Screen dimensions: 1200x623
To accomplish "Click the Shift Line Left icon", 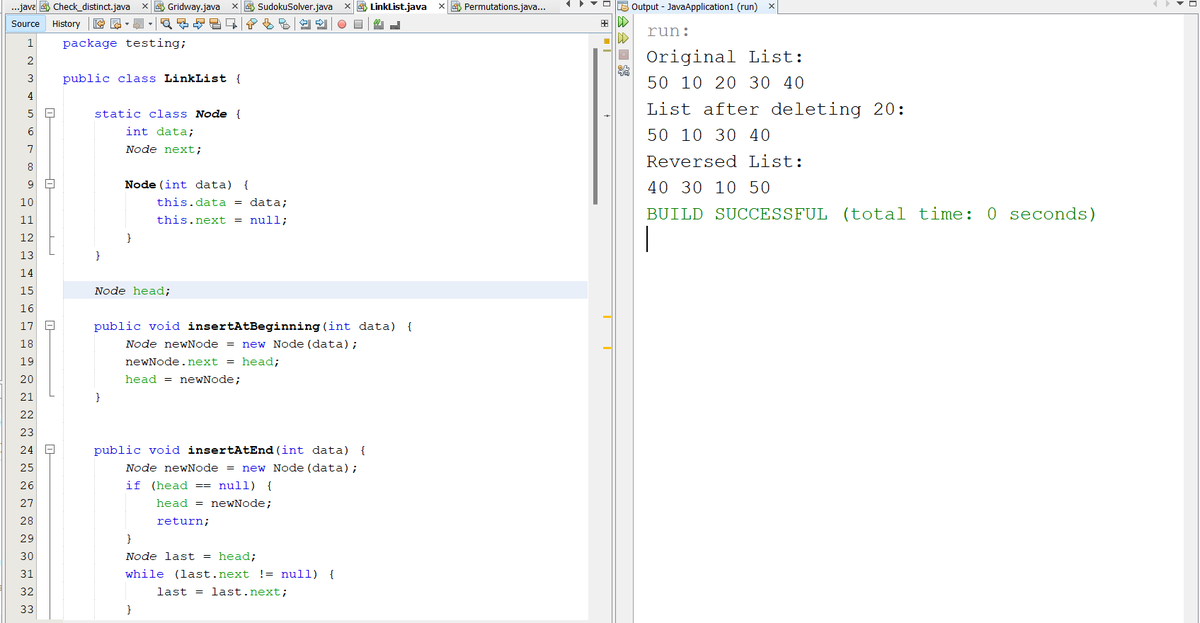I will (x=305, y=24).
